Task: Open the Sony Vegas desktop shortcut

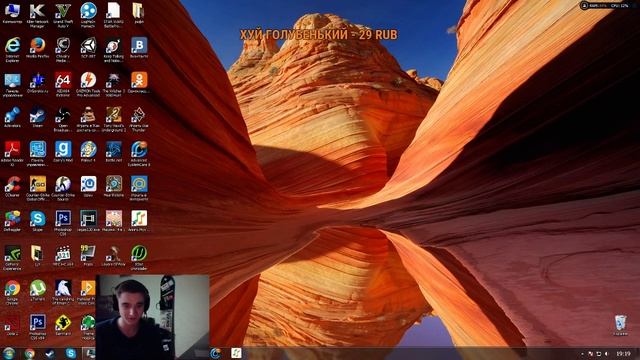Action: tap(88, 221)
